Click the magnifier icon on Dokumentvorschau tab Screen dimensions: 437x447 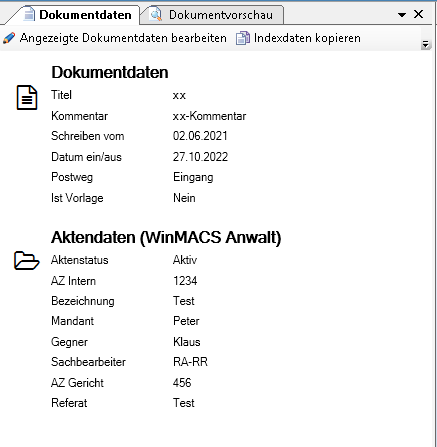tap(156, 15)
